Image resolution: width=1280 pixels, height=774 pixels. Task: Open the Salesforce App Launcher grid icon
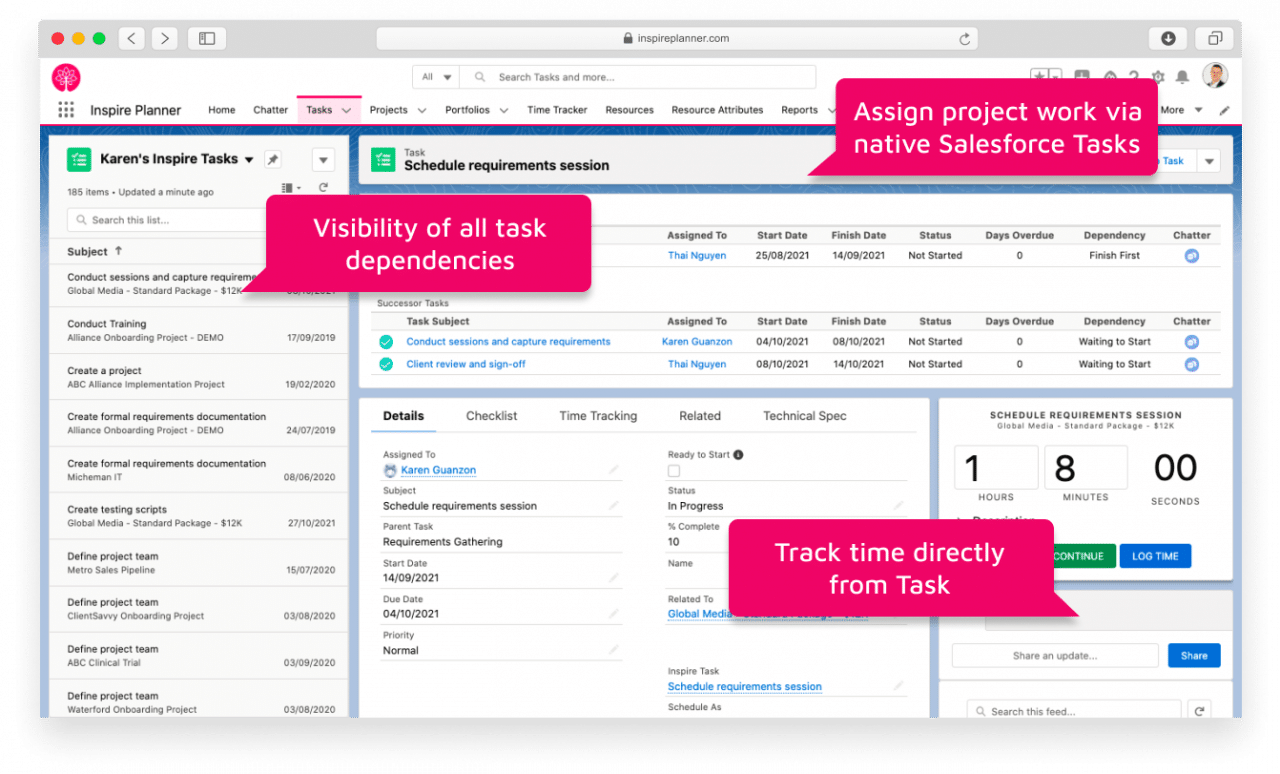pos(66,110)
